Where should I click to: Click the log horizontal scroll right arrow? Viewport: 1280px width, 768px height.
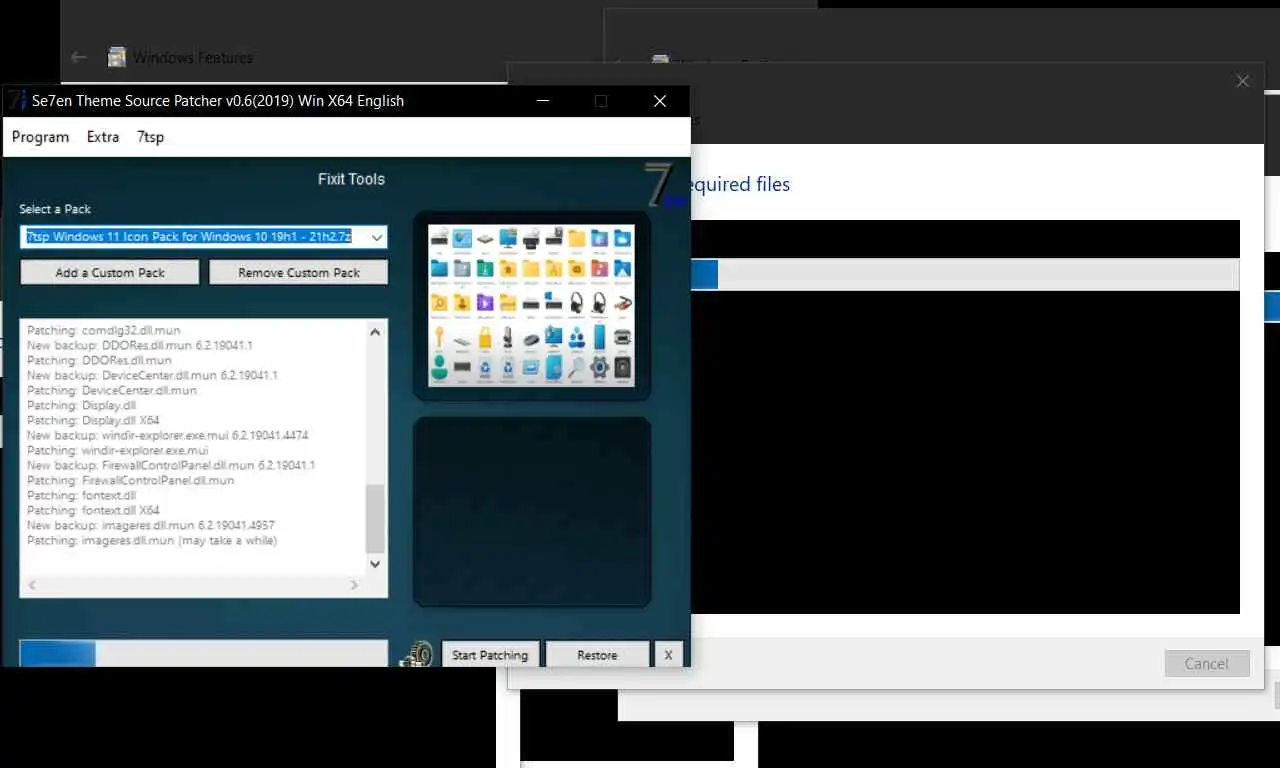click(x=354, y=585)
